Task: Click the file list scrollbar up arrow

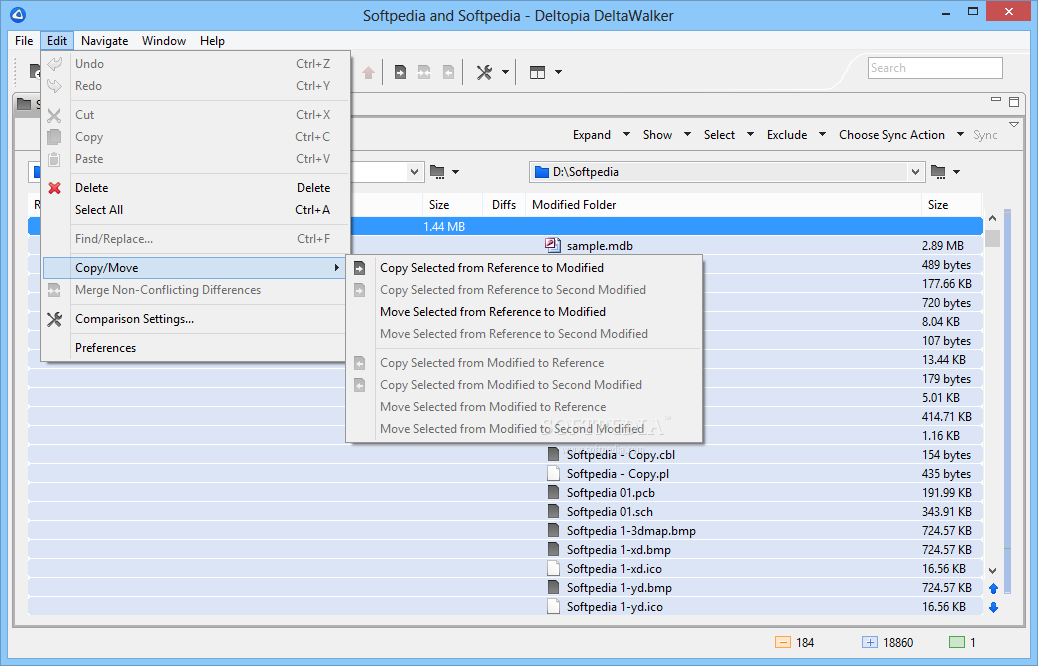Action: pyautogui.click(x=992, y=218)
